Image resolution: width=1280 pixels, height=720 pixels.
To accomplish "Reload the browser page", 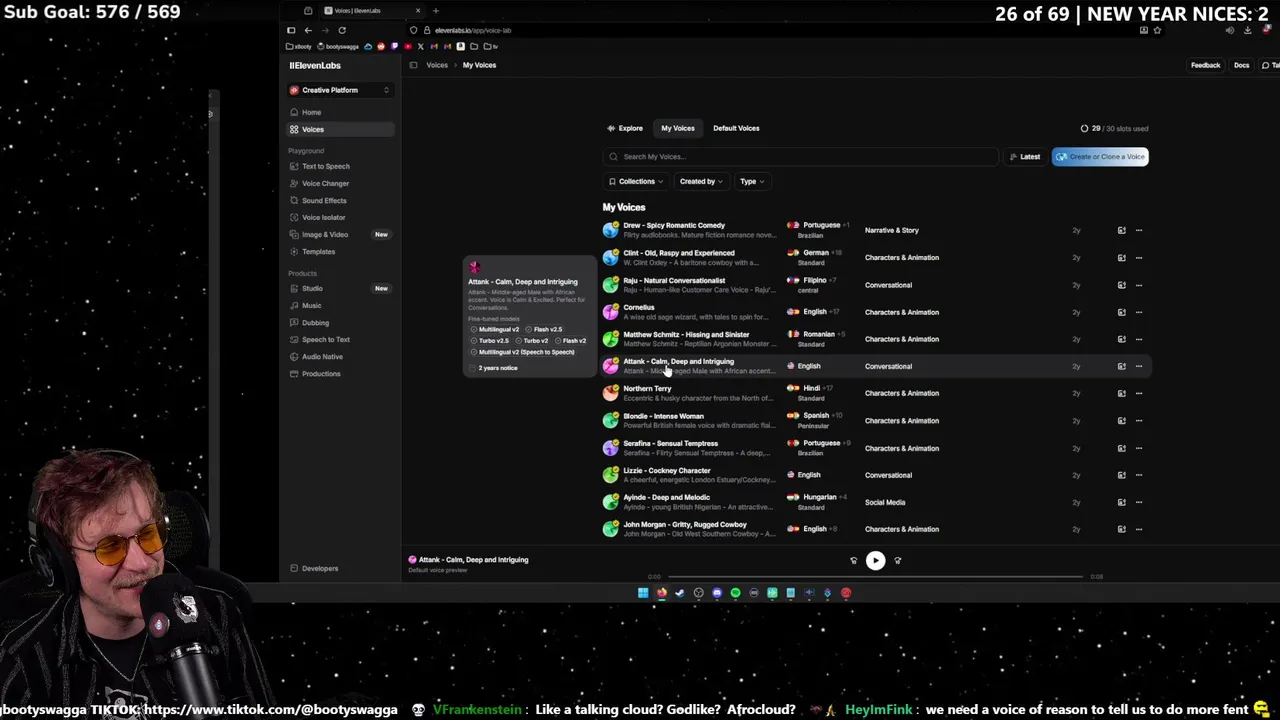I will 341,30.
